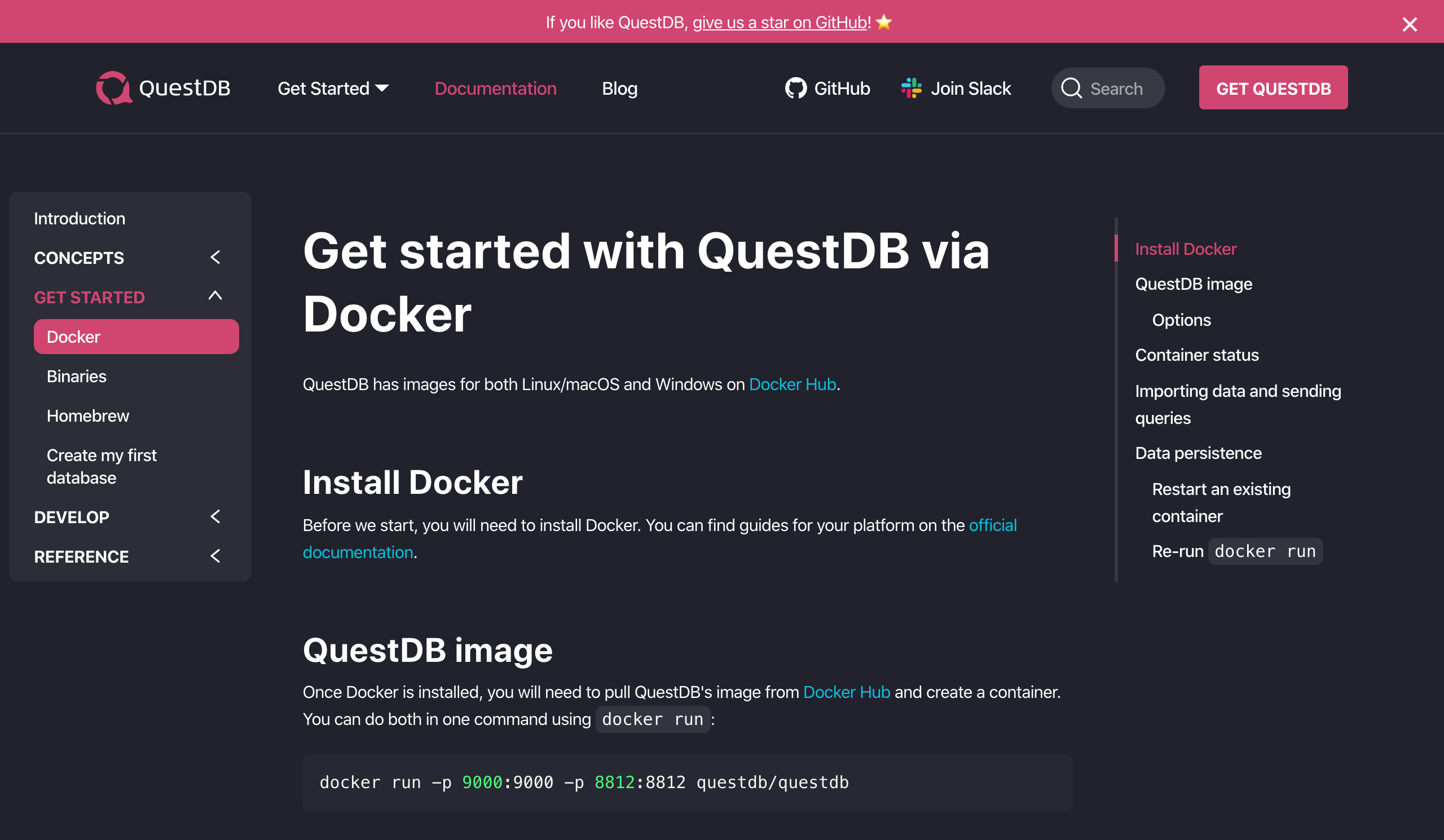Image resolution: width=1444 pixels, height=840 pixels.
Task: Click the docker run command code block
Action: point(687,782)
